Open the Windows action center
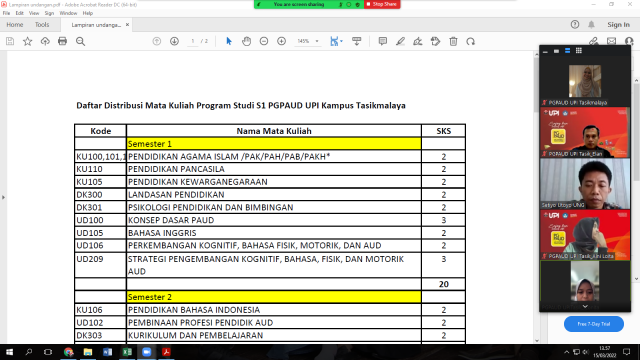This screenshot has width=640, height=360. (627, 352)
